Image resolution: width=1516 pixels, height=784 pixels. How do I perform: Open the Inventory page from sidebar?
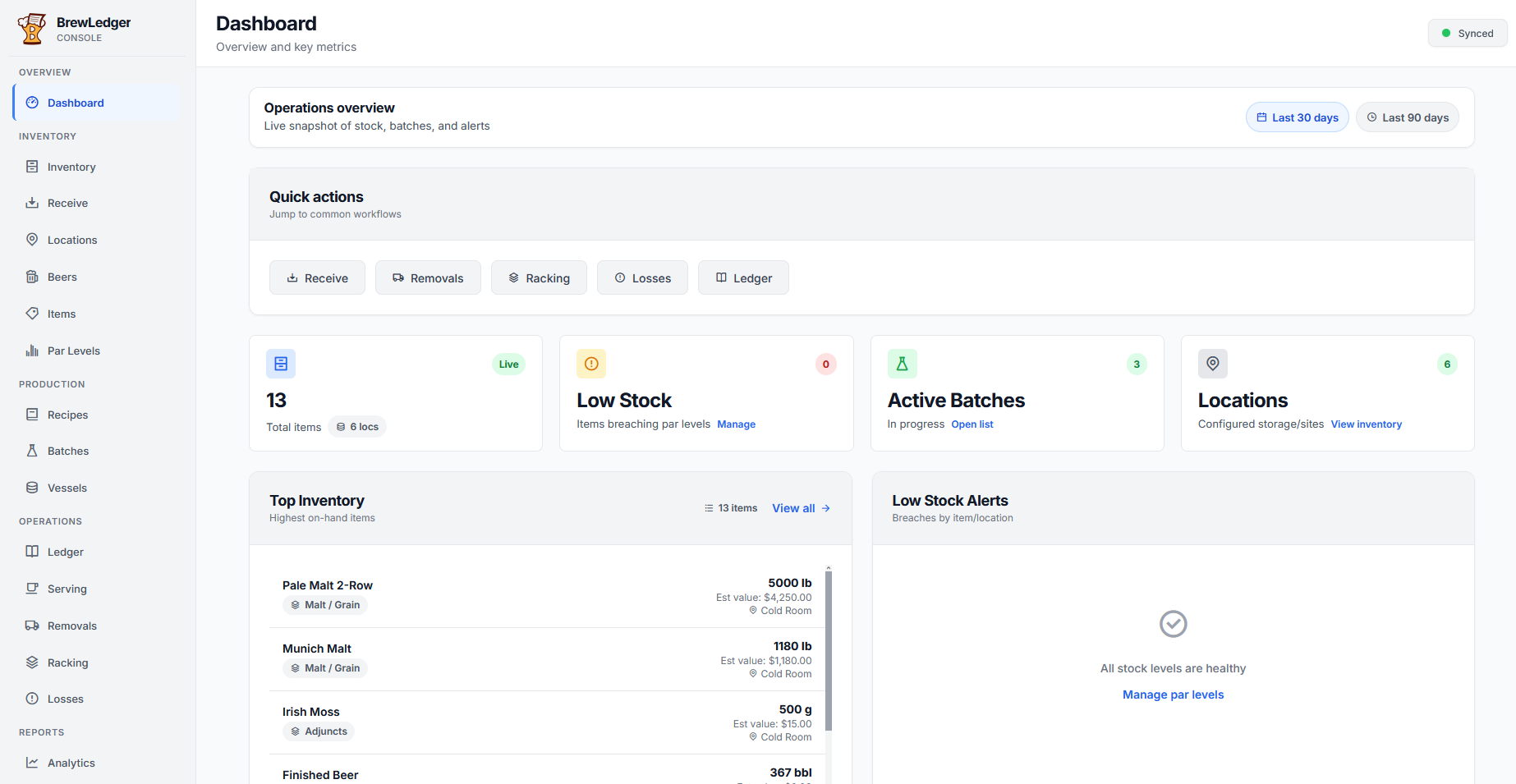tap(96, 167)
